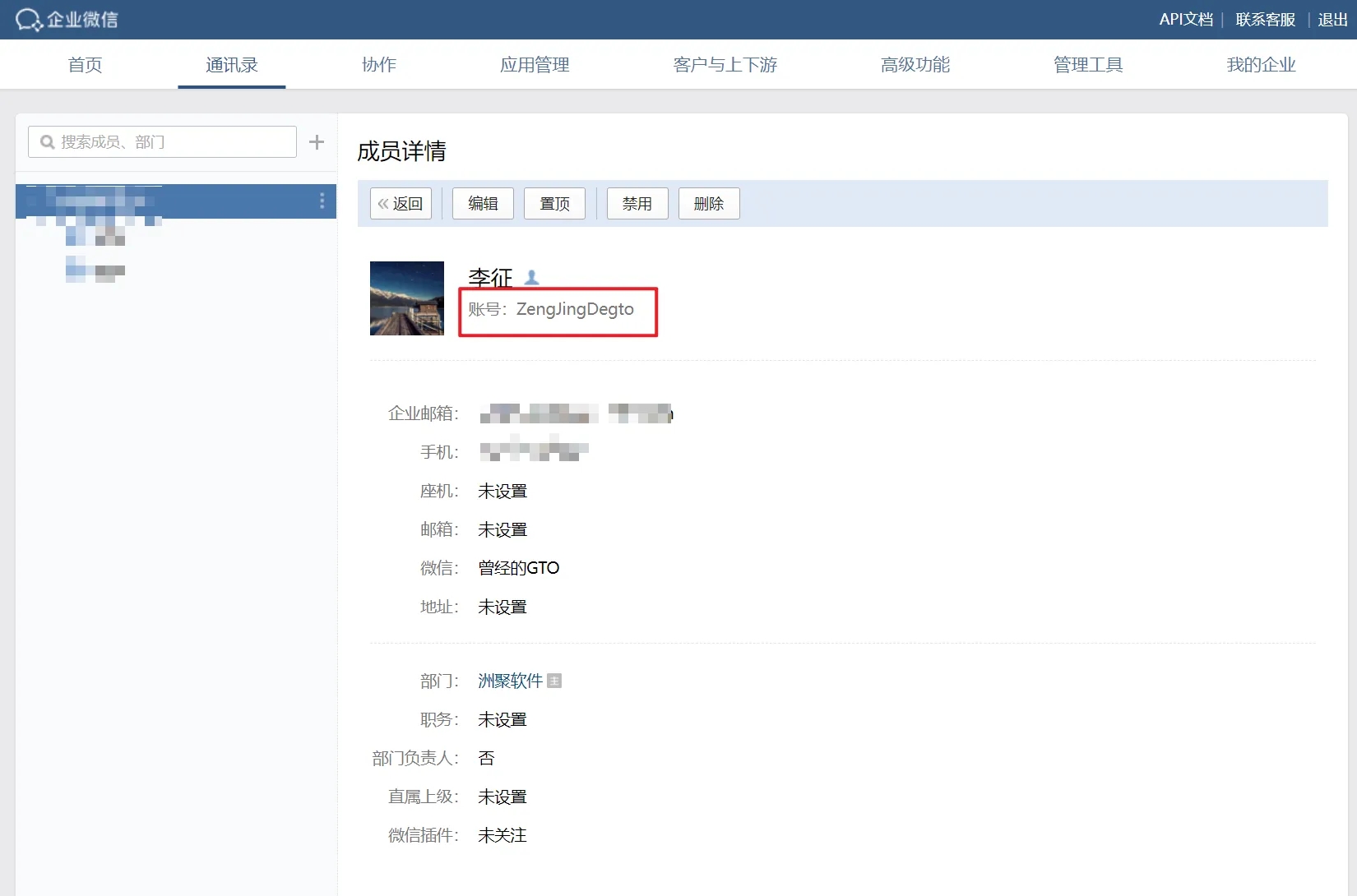This screenshot has height=896, width=1357.
Task: Open the 我的企业 tab
Action: tap(1261, 65)
